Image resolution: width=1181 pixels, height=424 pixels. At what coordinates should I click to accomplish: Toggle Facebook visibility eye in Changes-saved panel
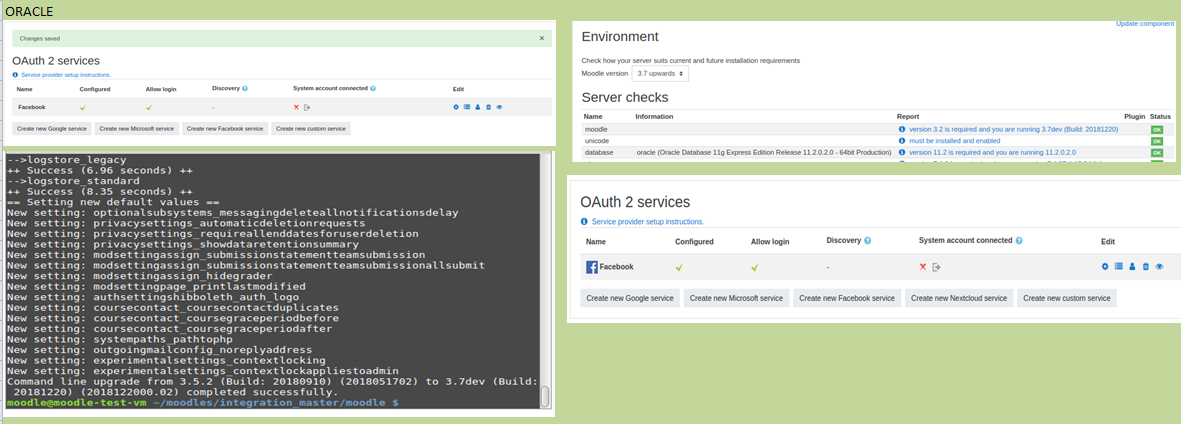pyautogui.click(x=499, y=107)
